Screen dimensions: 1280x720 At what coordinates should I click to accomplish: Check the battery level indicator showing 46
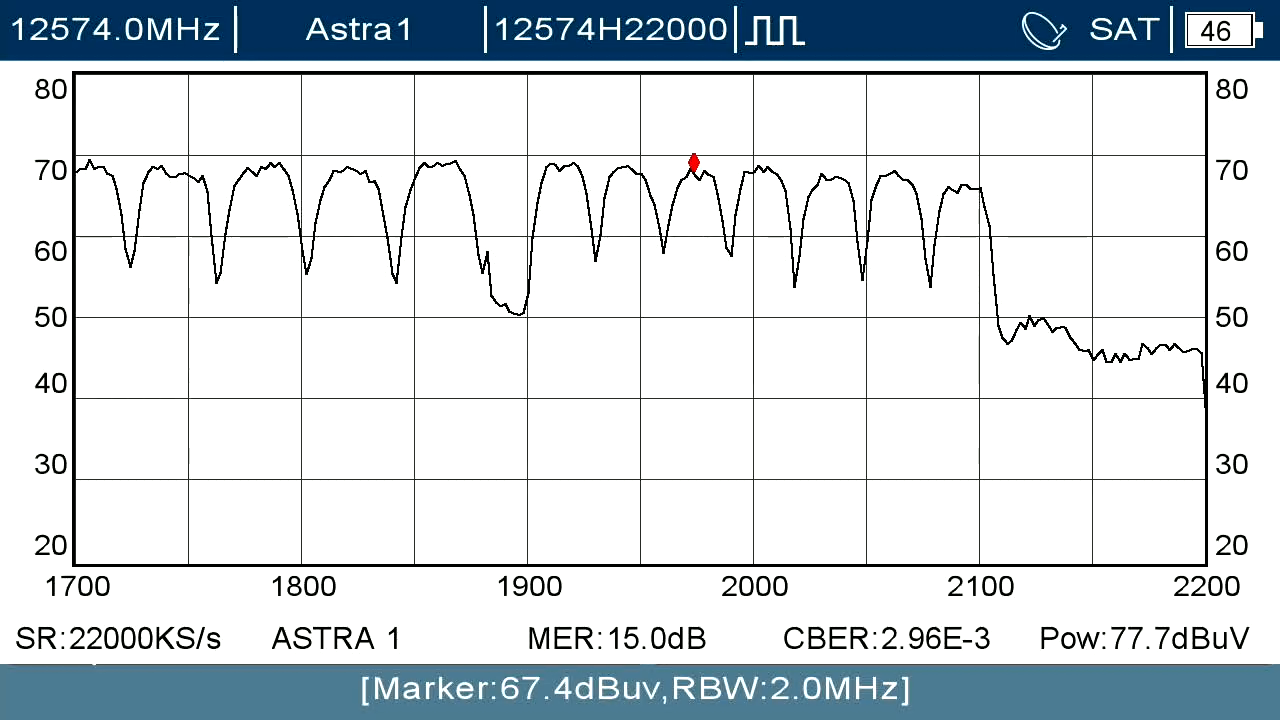coord(1223,31)
